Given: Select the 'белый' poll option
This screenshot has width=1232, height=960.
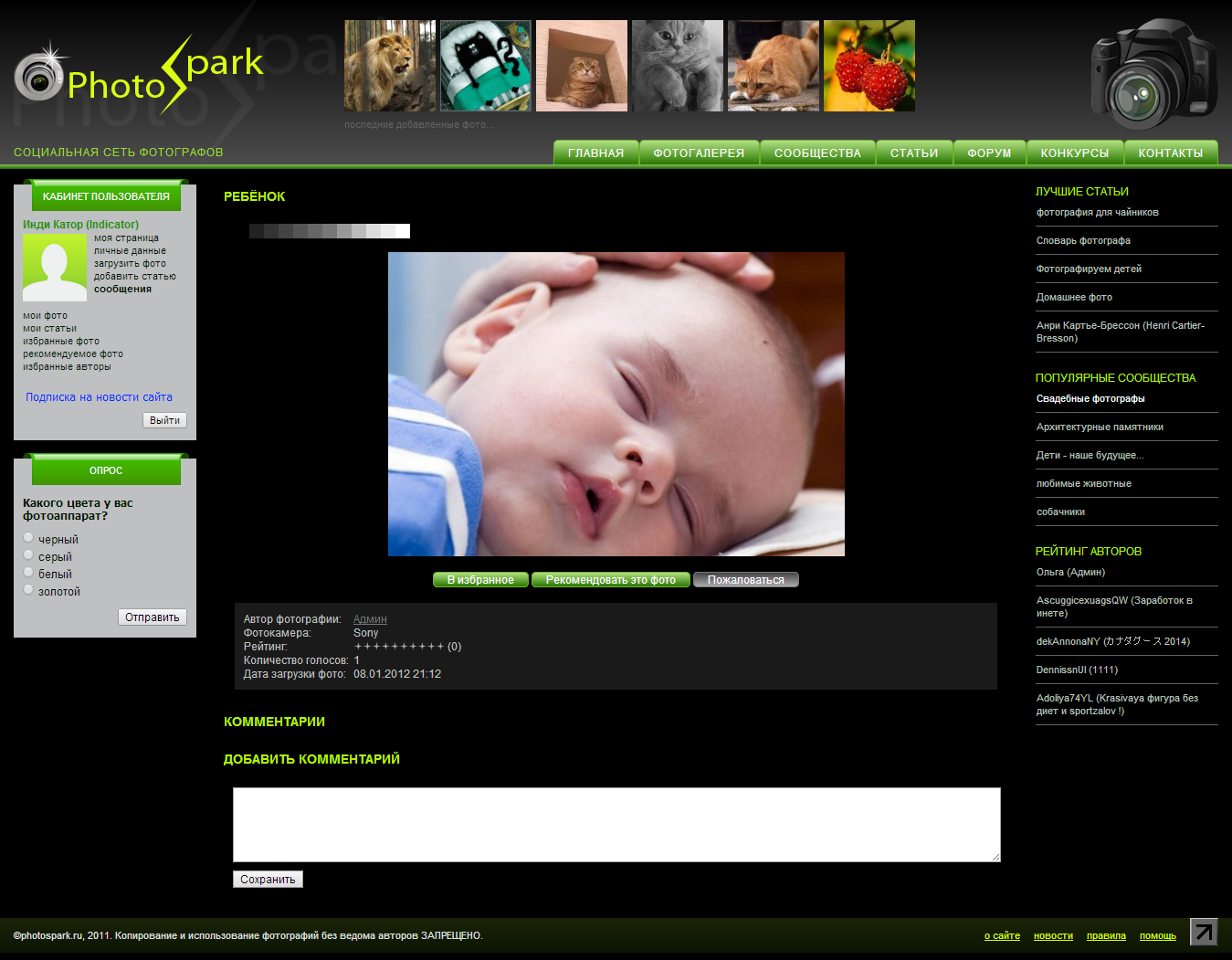Looking at the screenshot, I should (29, 573).
